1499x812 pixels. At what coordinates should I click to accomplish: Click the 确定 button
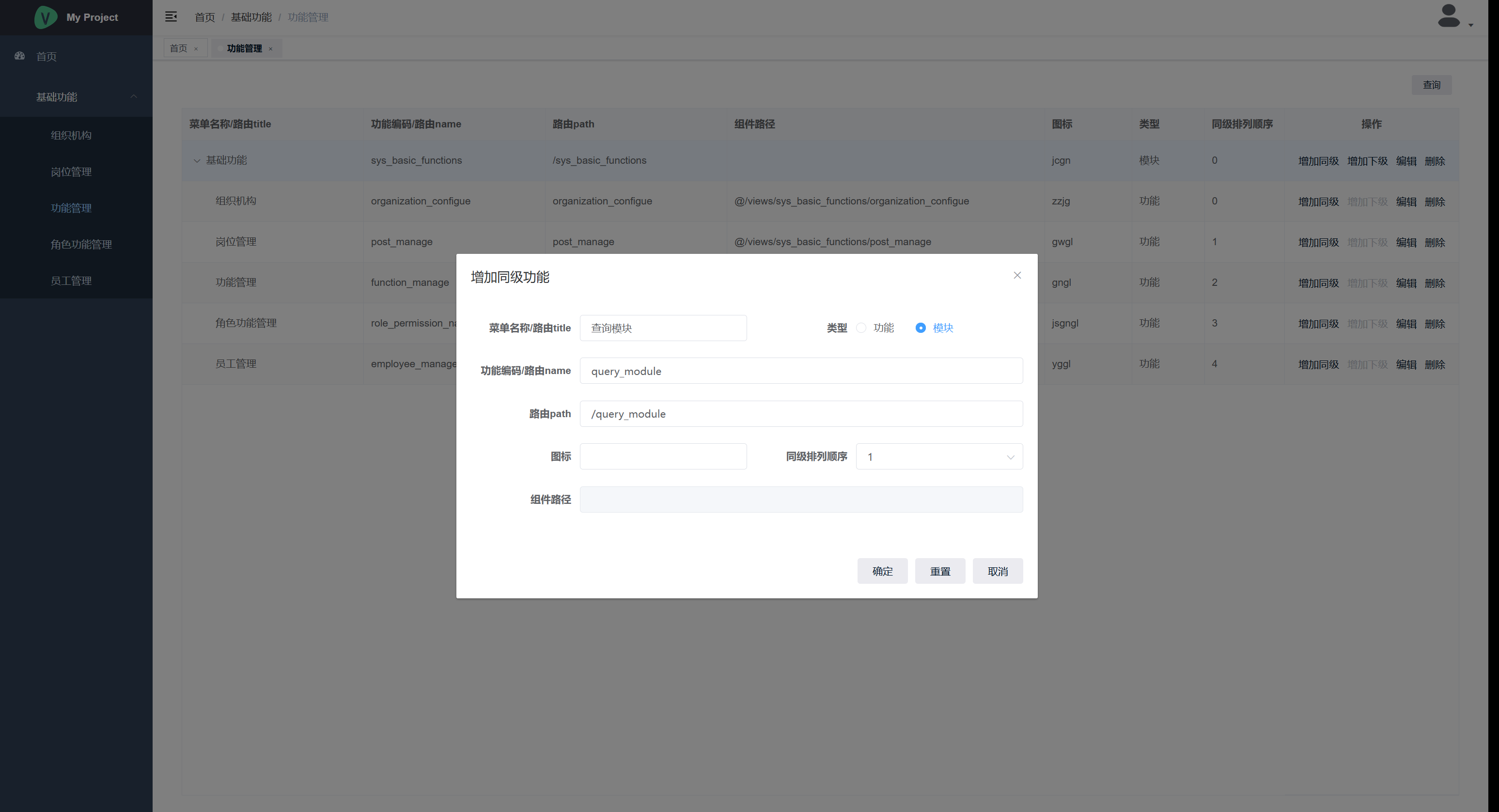point(882,571)
